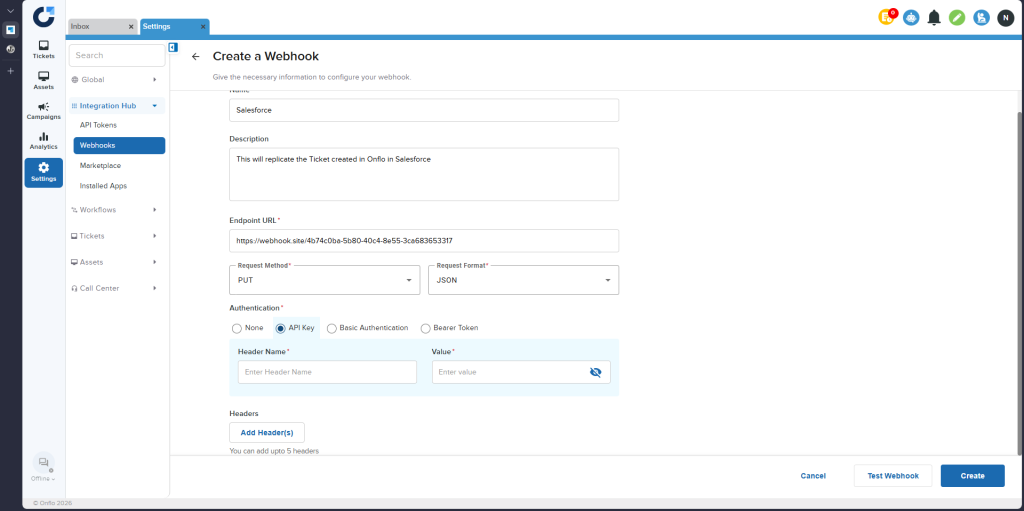Focus the settings Search field
This screenshot has height=511, width=1024.
(x=117, y=56)
